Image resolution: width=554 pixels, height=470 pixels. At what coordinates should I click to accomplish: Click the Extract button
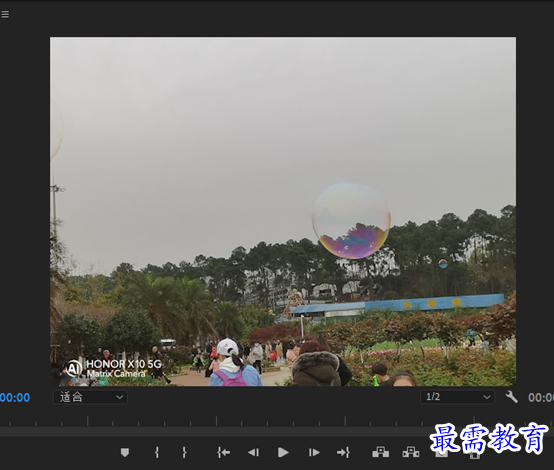pyautogui.click(x=411, y=452)
